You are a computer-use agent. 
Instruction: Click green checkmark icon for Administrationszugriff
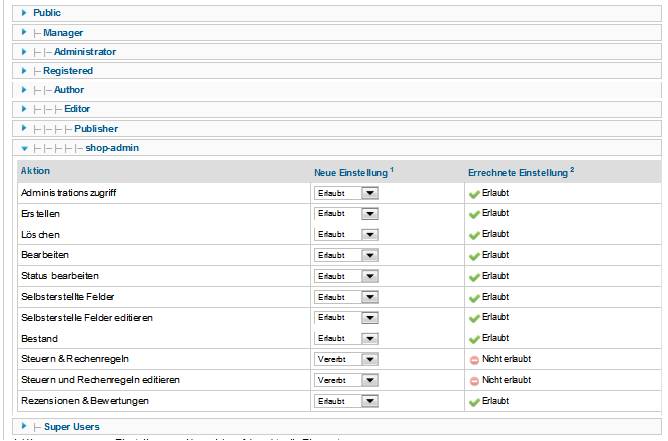pyautogui.click(x=474, y=192)
